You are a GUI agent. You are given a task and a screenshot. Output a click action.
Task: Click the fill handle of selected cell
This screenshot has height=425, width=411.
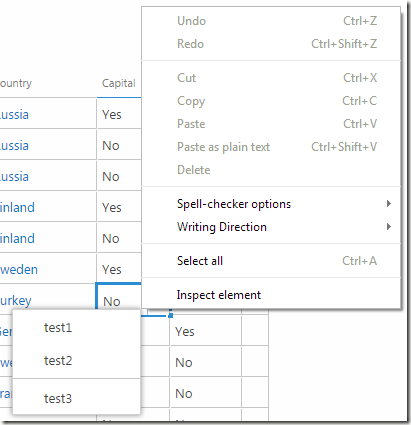pyautogui.click(x=170, y=315)
